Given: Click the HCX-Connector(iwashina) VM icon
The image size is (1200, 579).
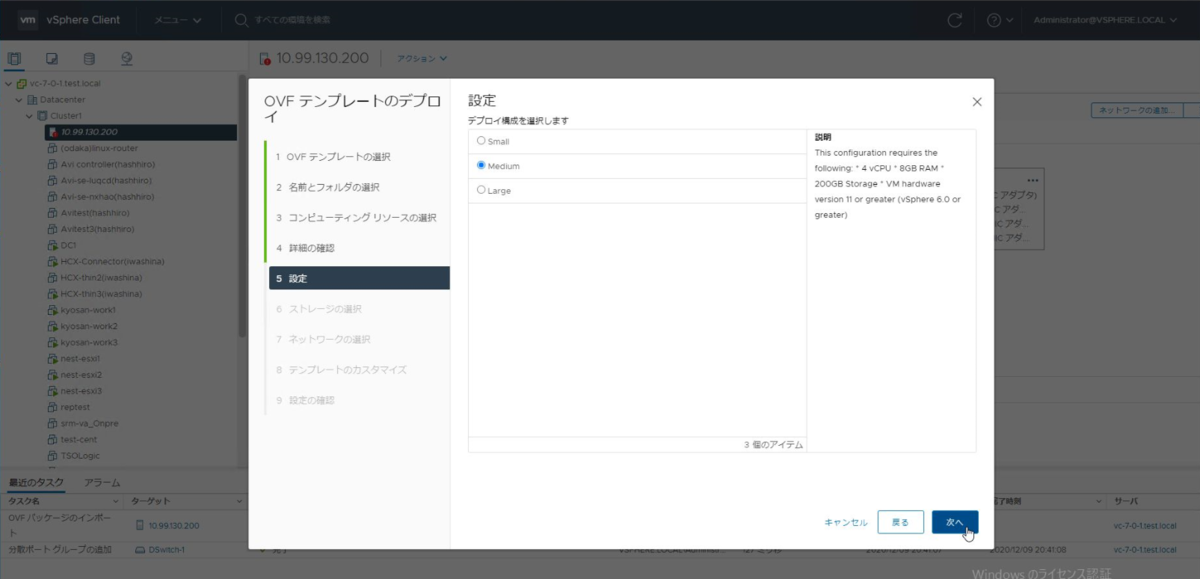Looking at the screenshot, I should tap(53, 261).
